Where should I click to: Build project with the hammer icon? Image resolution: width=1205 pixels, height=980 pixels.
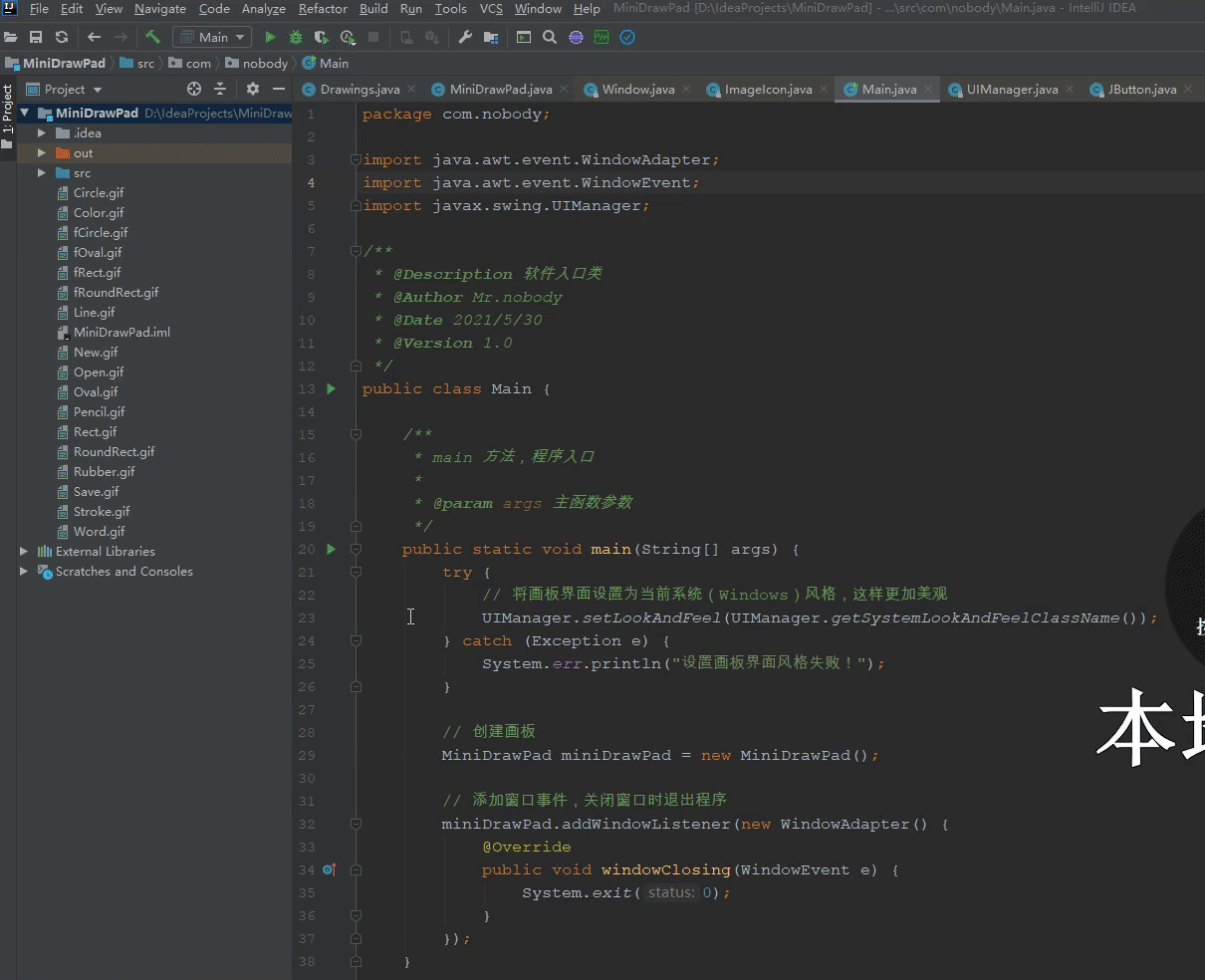coord(152,37)
